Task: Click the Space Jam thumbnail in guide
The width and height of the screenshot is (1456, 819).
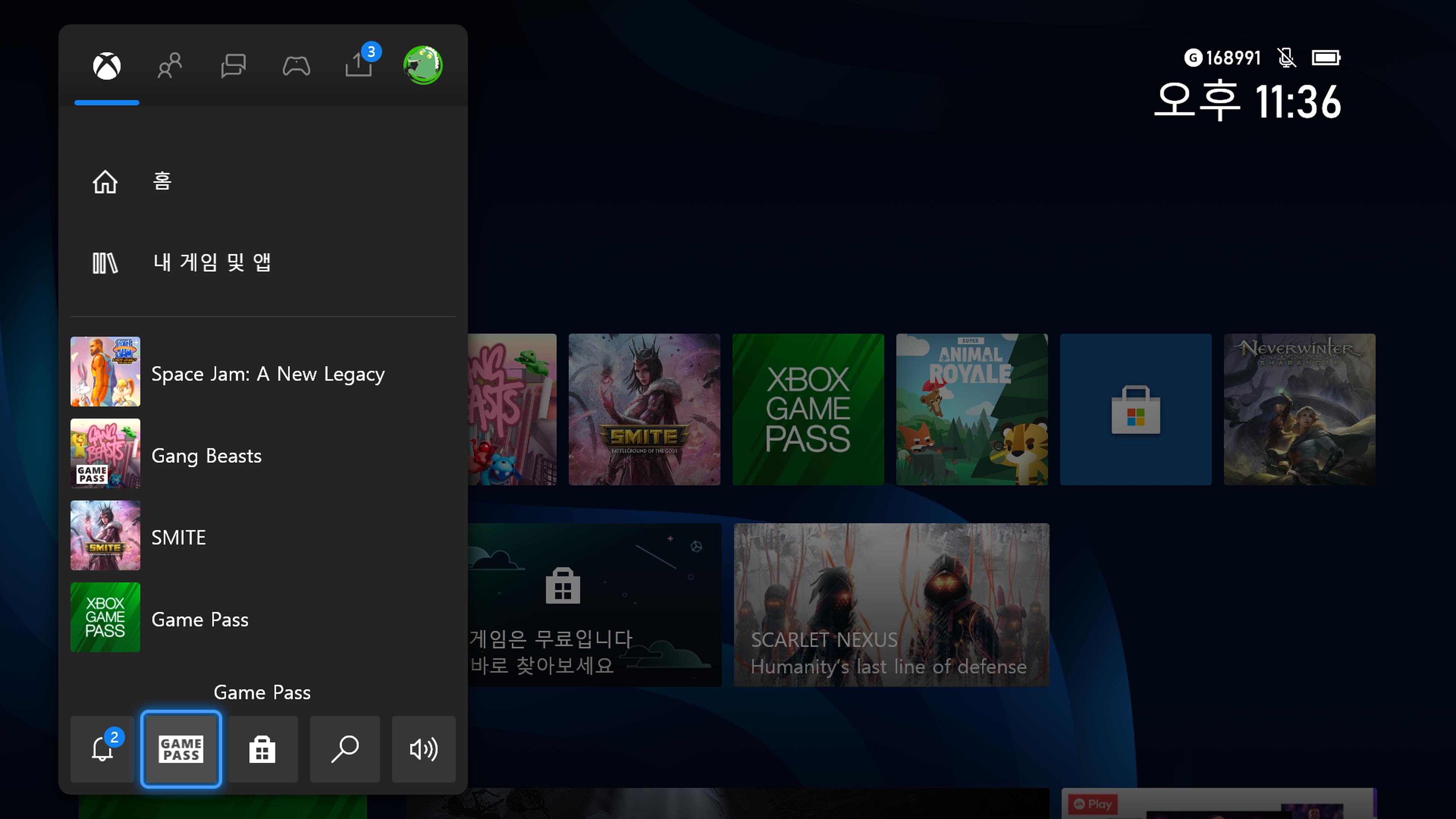Action: (x=105, y=372)
